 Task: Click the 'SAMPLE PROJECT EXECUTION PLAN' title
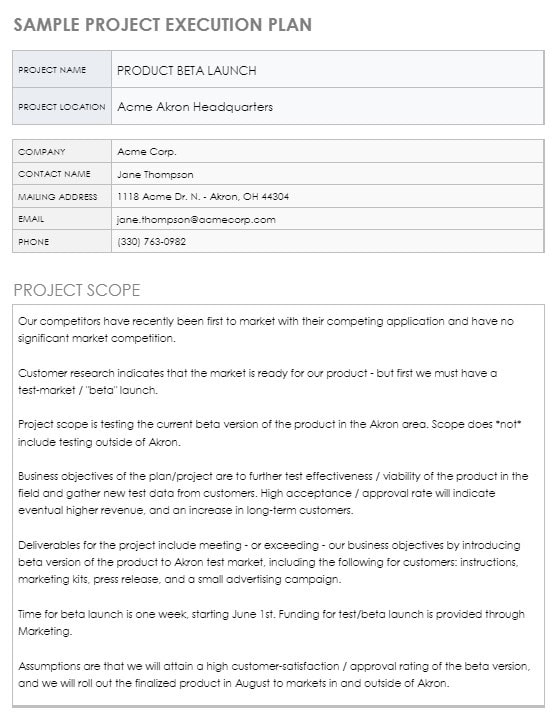pyautogui.click(x=163, y=25)
